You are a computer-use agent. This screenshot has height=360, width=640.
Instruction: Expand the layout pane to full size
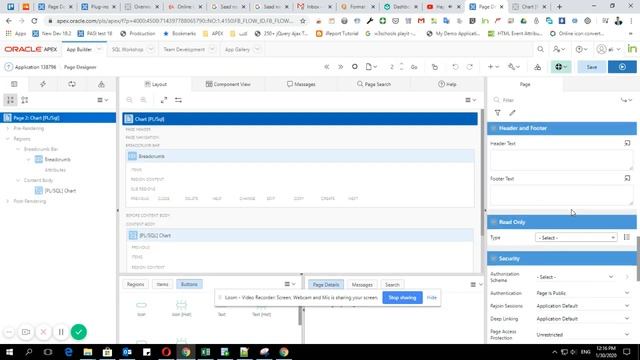(x=164, y=100)
